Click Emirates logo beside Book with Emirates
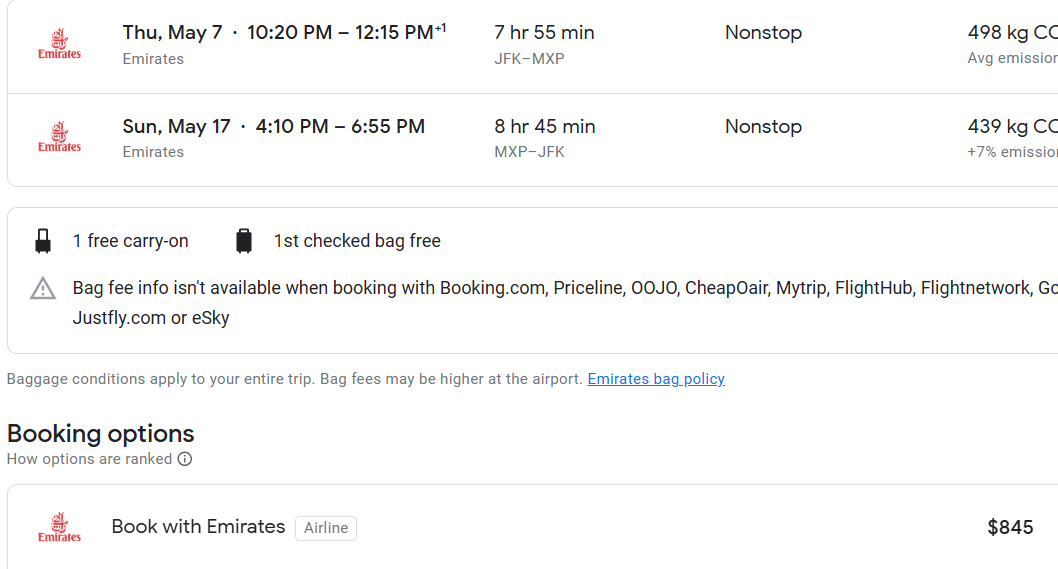 click(59, 527)
